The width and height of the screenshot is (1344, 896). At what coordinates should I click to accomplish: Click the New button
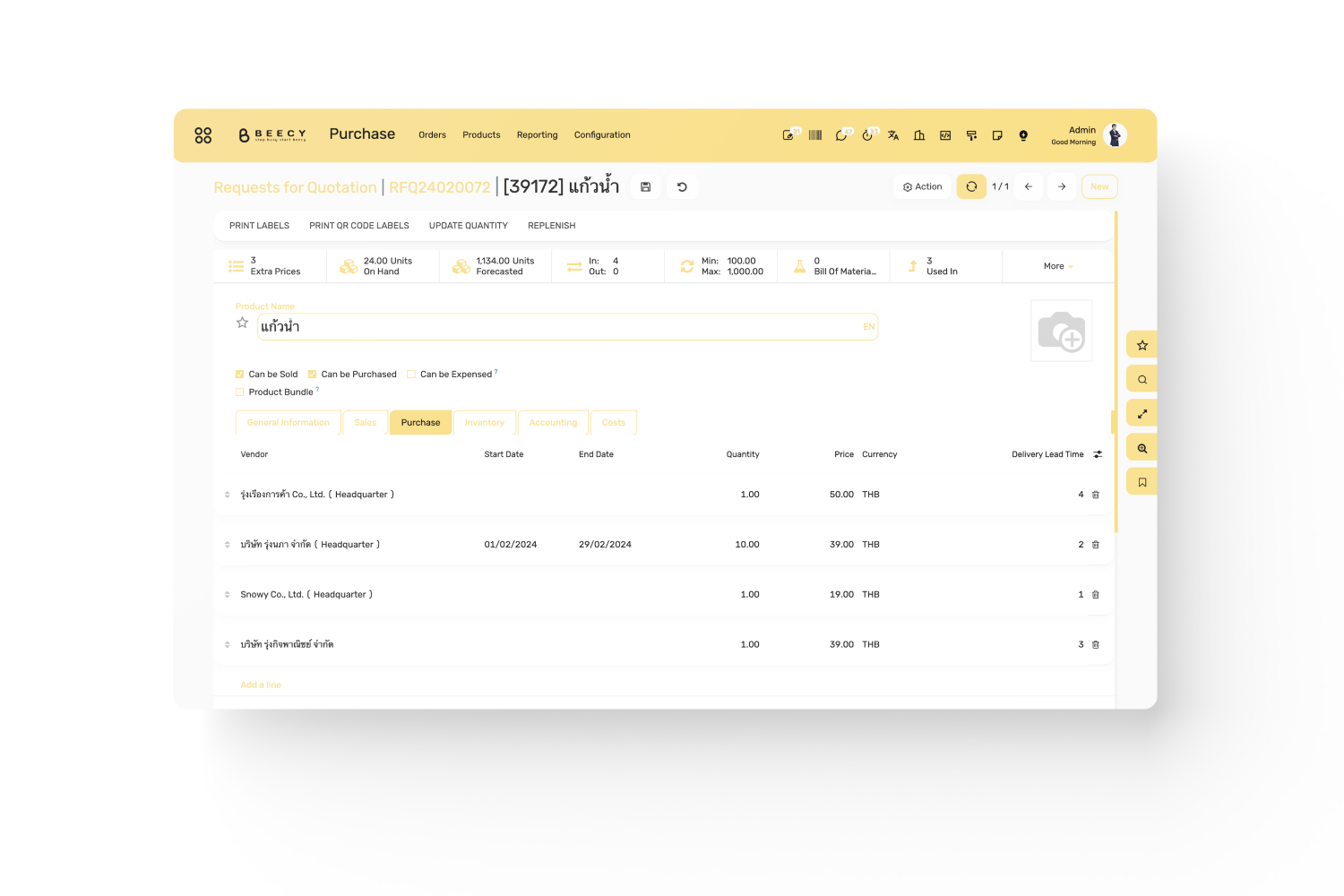[1099, 186]
